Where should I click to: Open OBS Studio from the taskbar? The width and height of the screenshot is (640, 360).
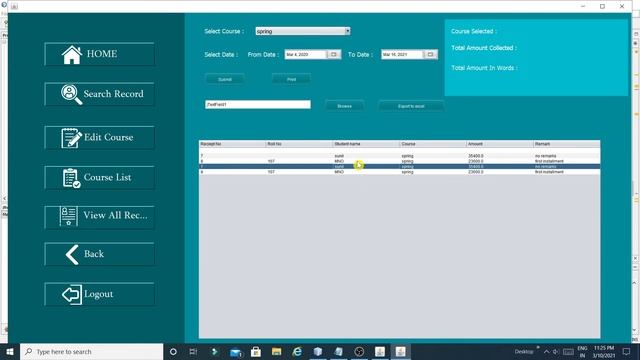359,351
